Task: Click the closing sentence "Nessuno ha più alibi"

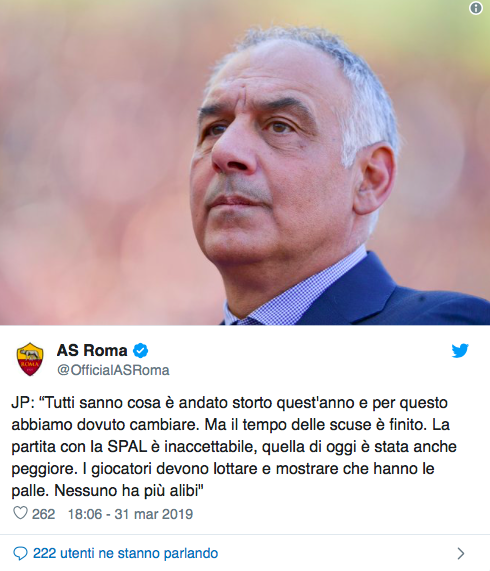Action: point(129,491)
